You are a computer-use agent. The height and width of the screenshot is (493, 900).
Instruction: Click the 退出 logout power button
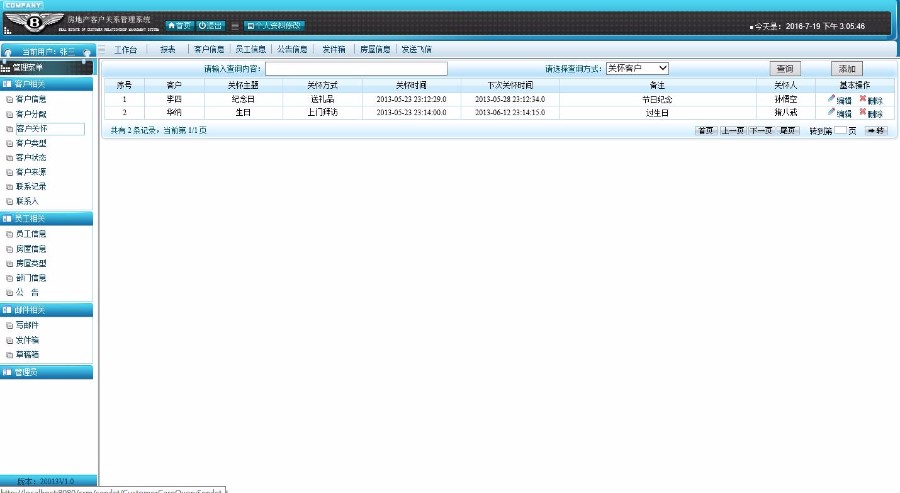point(210,26)
